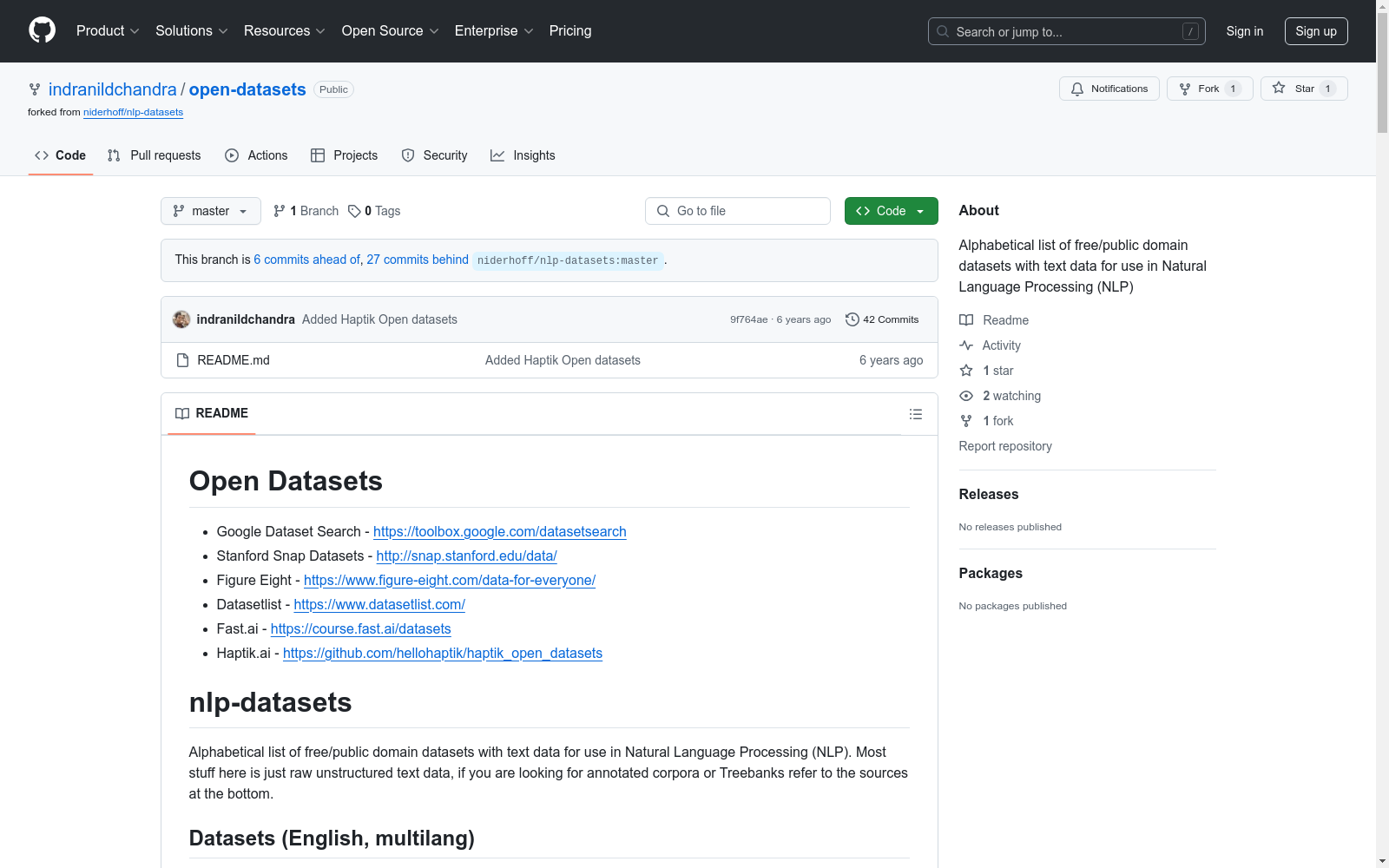Click the star icon in Star button
The image size is (1389, 868).
coord(1279,88)
